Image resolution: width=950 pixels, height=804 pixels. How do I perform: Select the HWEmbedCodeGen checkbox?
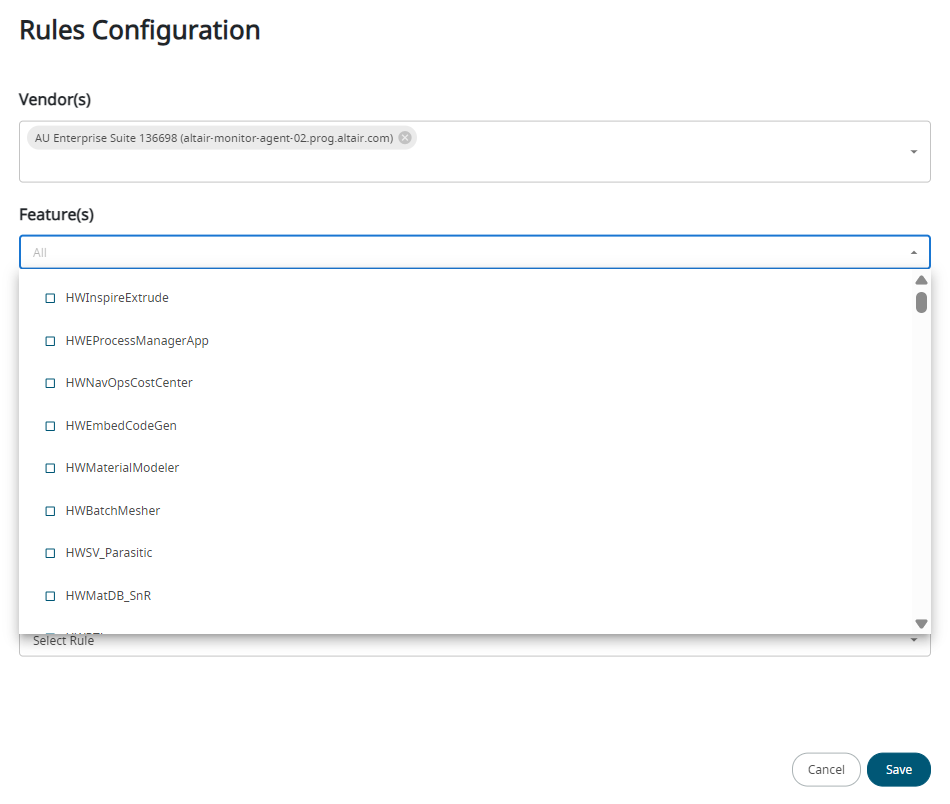(x=50, y=426)
